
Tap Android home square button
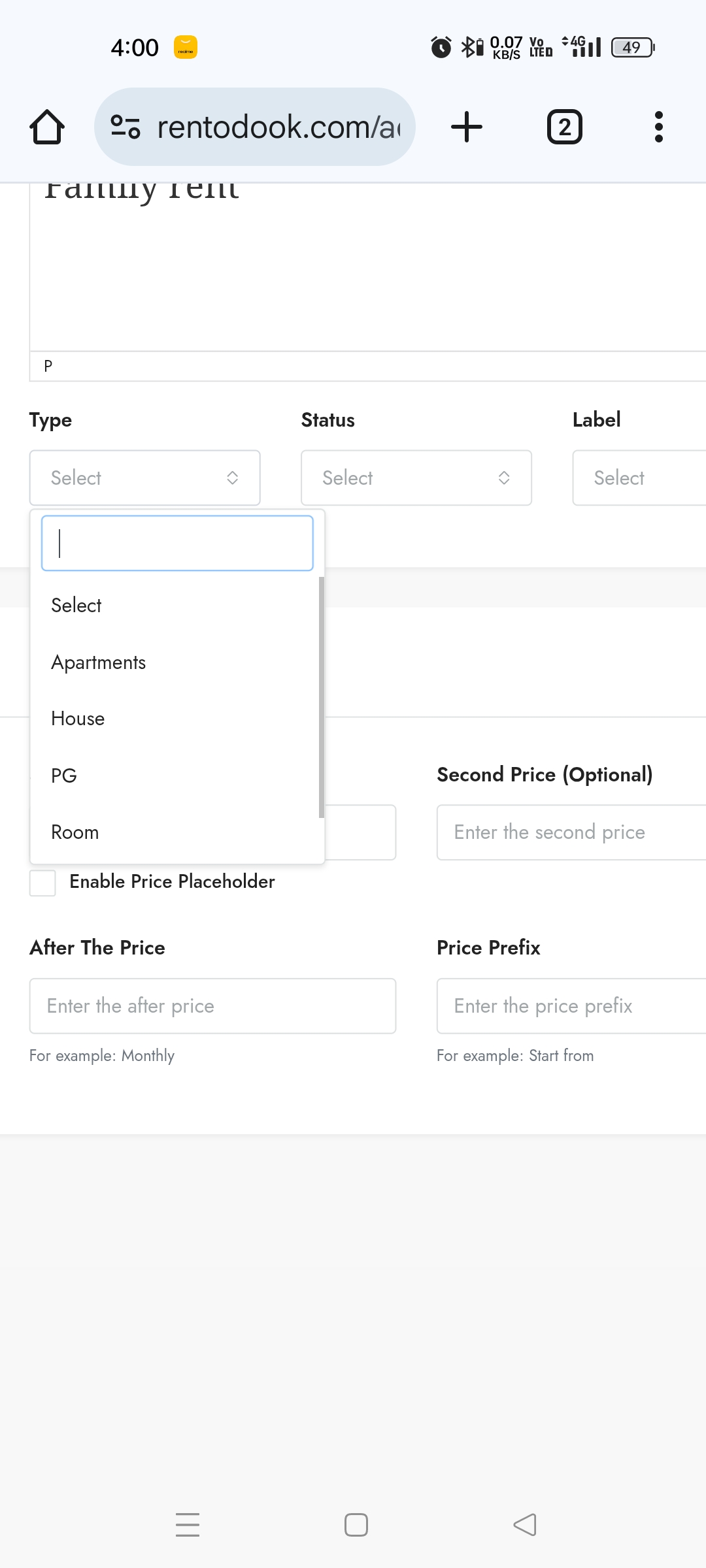[356, 1525]
